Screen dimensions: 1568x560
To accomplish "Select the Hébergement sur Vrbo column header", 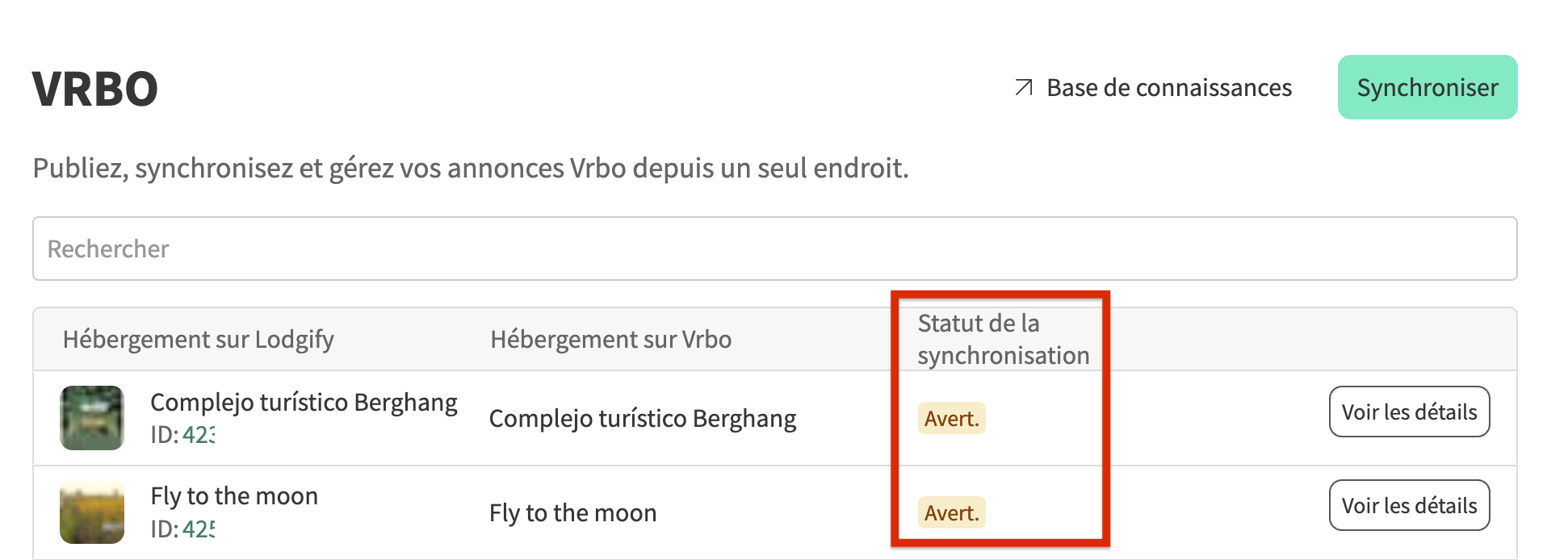I will [610, 339].
